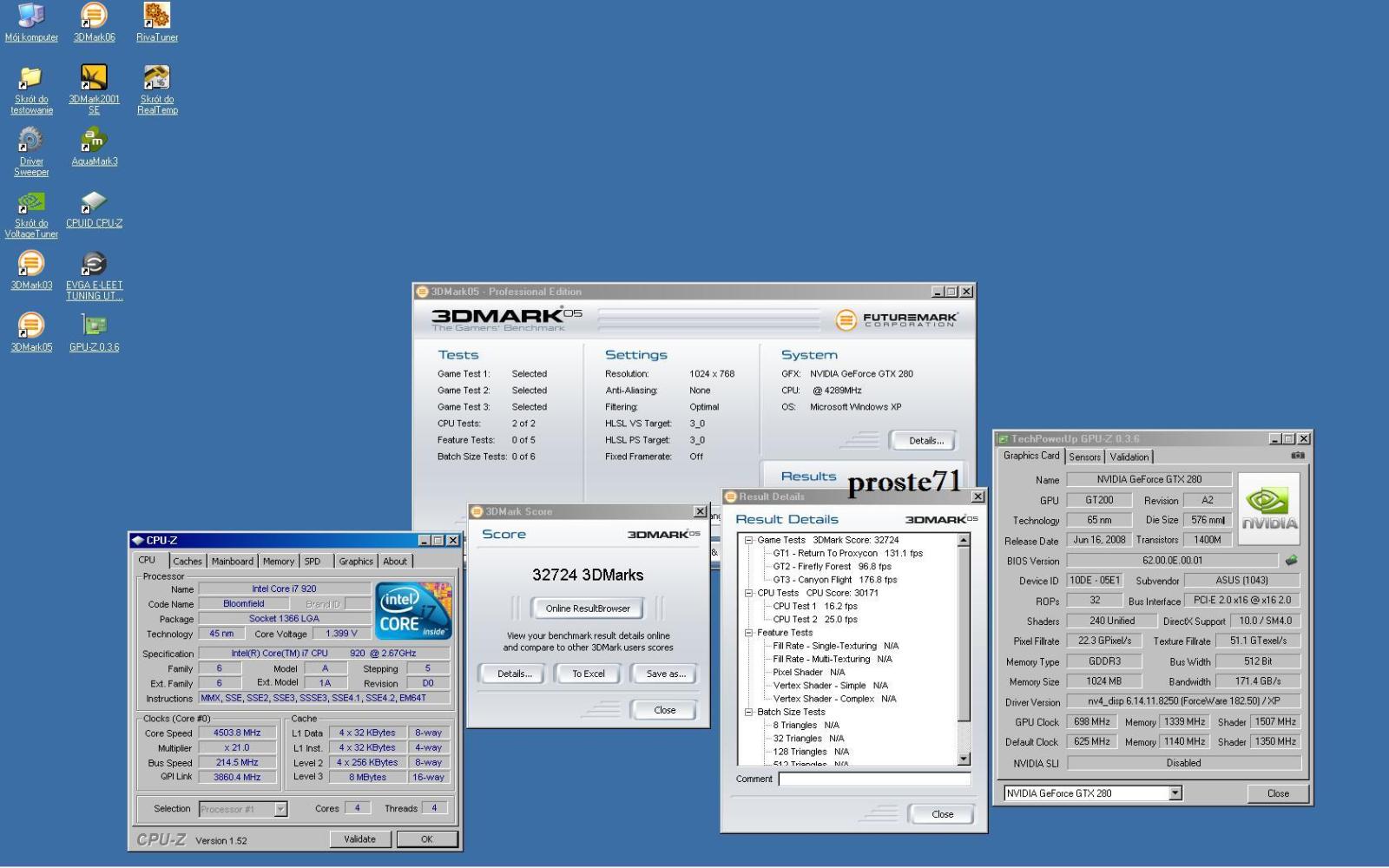Click the Validate button in CPU-Z
Screen dimensions: 1389x868
[x=359, y=839]
